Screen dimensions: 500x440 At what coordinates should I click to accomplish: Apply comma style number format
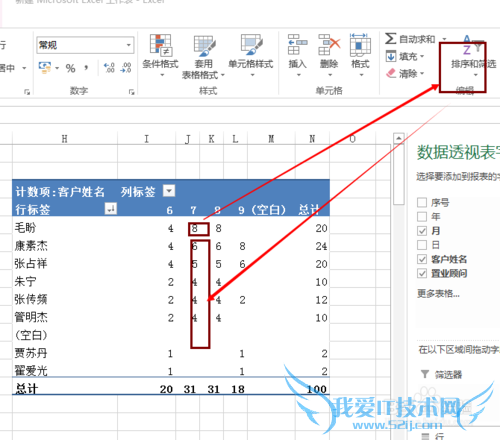[x=86, y=68]
